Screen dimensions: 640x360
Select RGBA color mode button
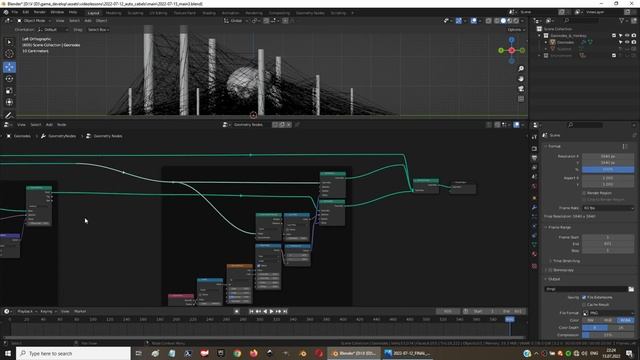pos(626,320)
